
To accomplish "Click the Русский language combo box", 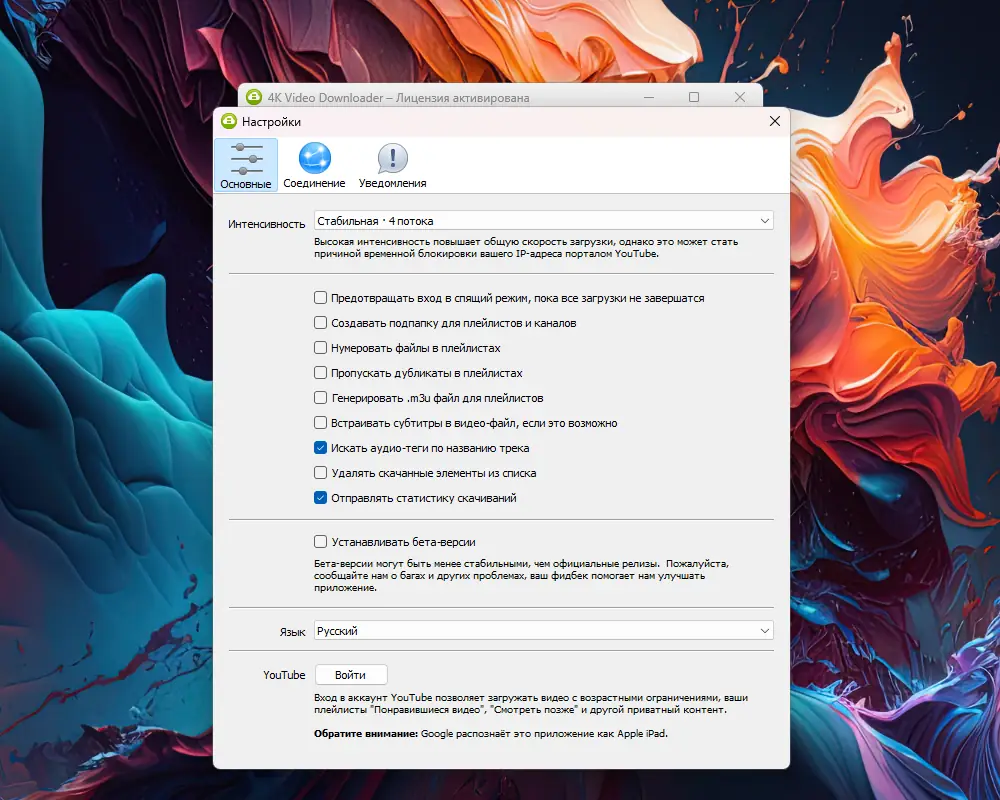I will coord(543,631).
